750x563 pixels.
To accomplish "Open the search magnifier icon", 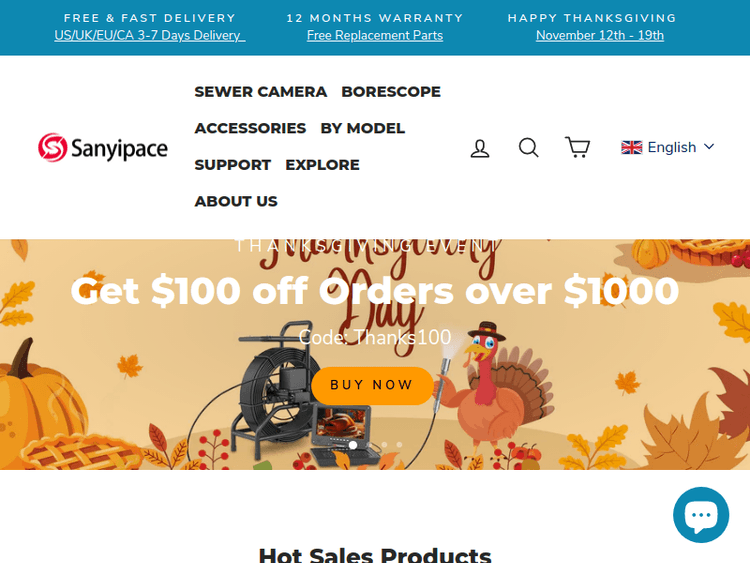I will (529, 148).
